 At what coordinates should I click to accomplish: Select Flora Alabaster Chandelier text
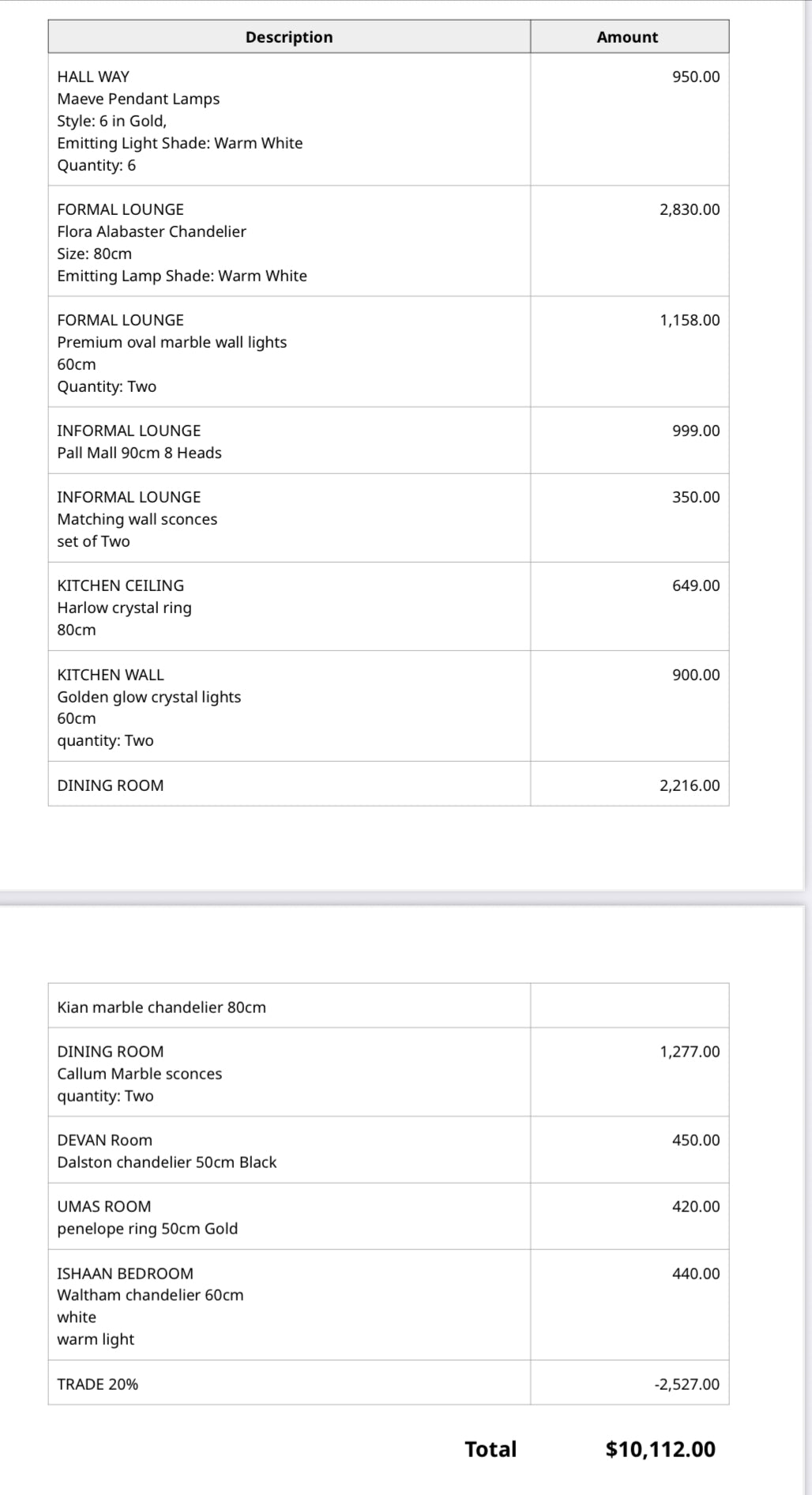tap(152, 232)
